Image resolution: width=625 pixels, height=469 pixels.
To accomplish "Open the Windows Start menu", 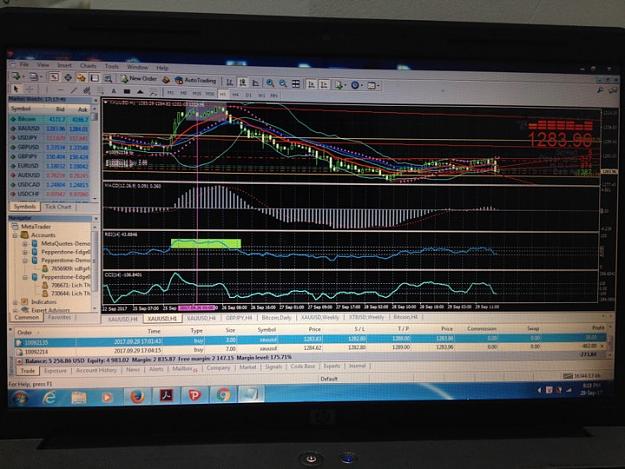I will (x=20, y=398).
